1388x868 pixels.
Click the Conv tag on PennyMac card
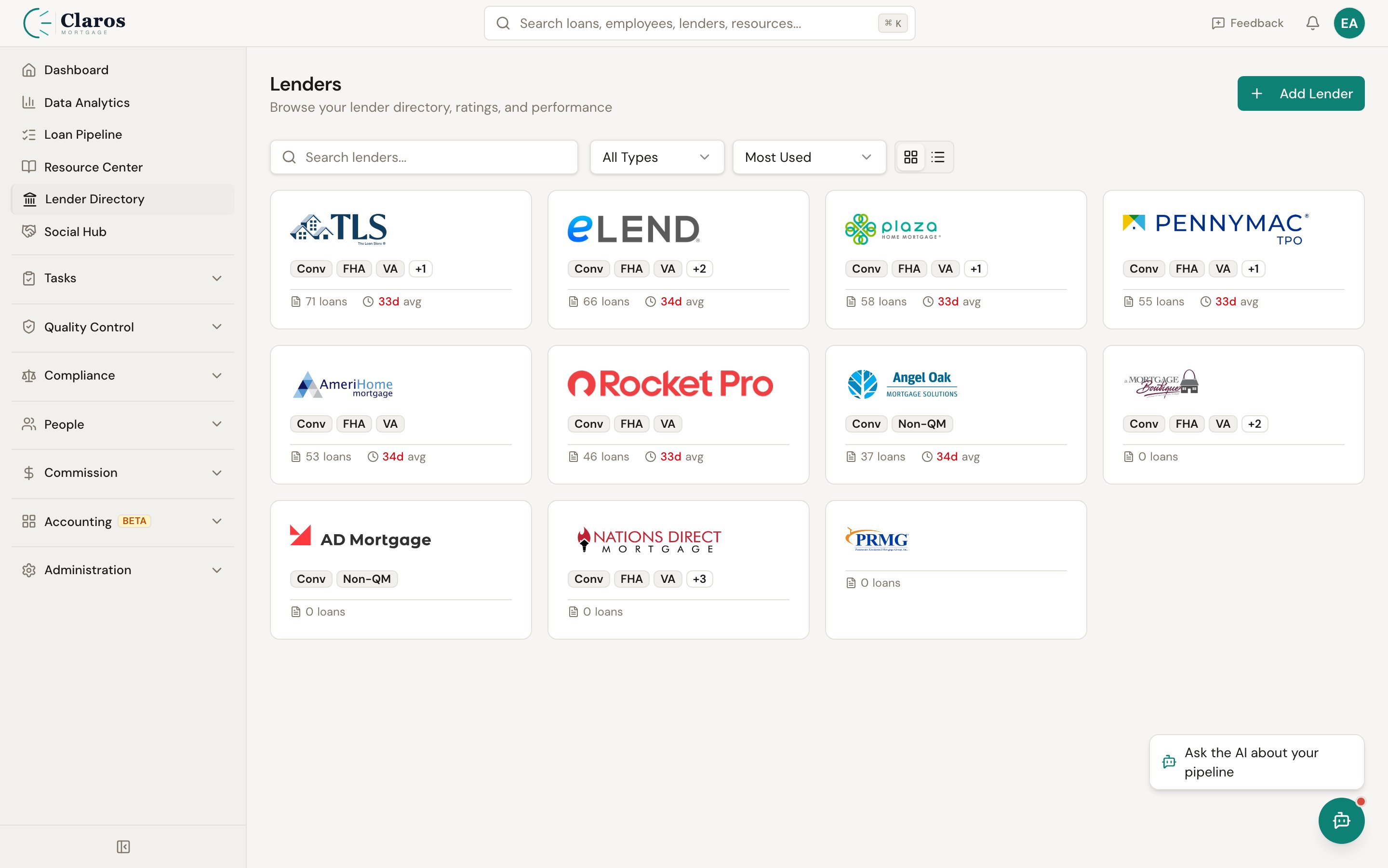(1143, 269)
